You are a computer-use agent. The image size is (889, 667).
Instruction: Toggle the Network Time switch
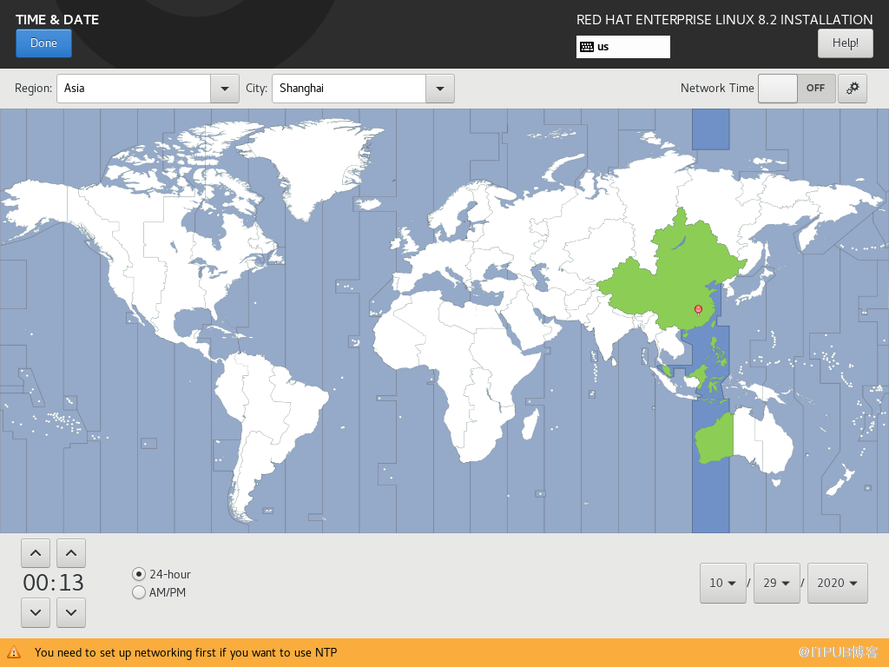click(797, 88)
